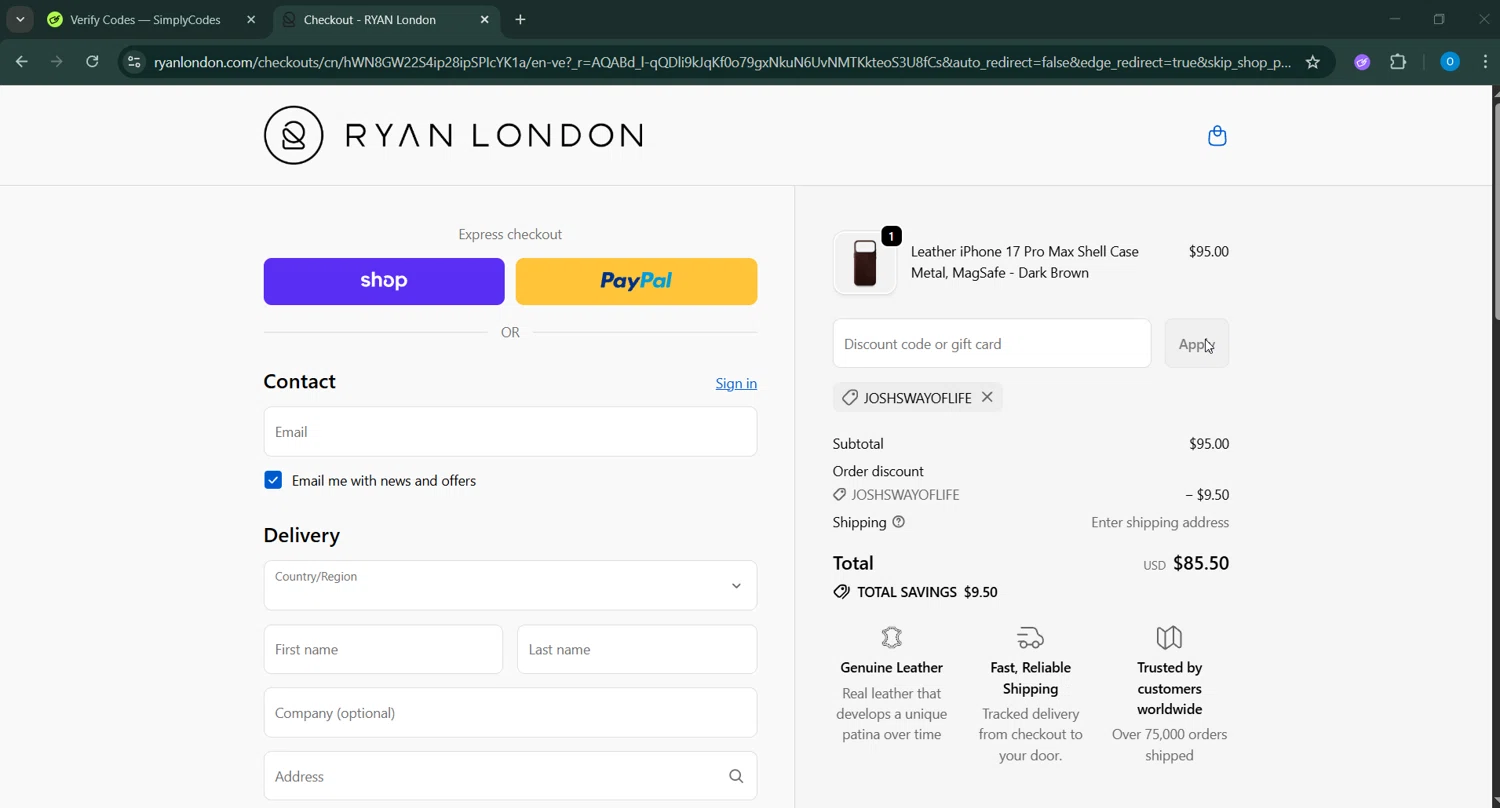Click the Apply discount button
The height and width of the screenshot is (808, 1500).
tap(1197, 344)
